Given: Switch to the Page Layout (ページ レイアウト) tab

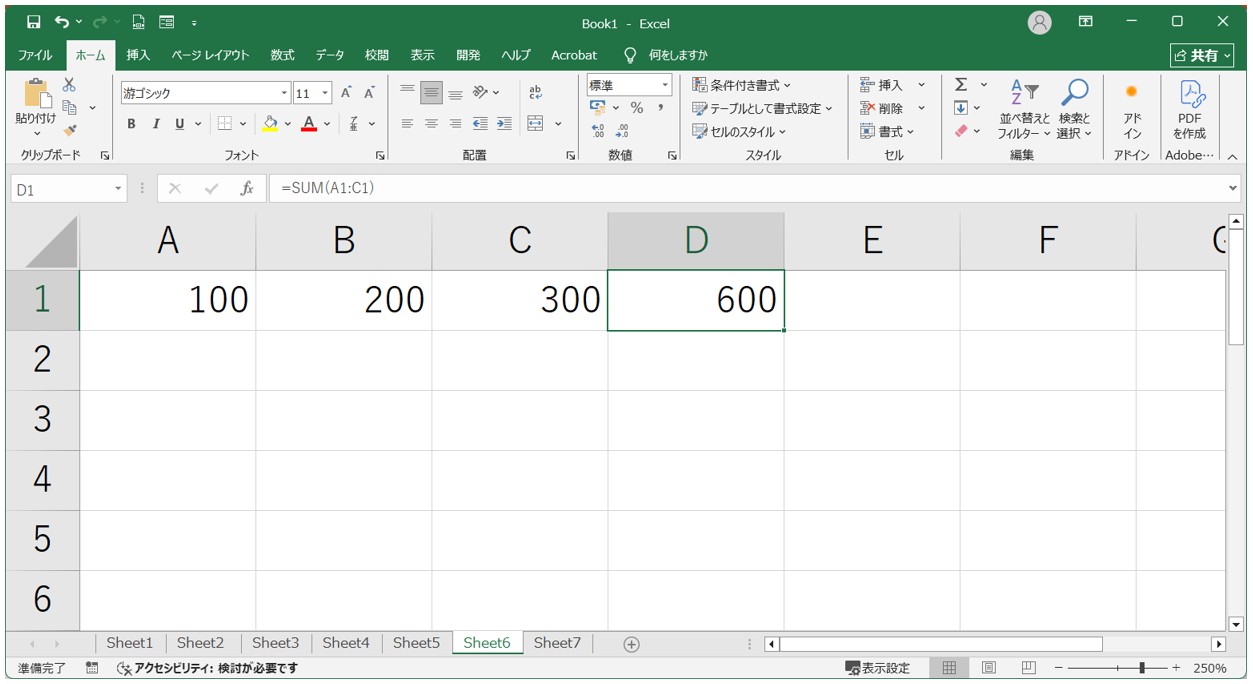Looking at the screenshot, I should (x=210, y=55).
